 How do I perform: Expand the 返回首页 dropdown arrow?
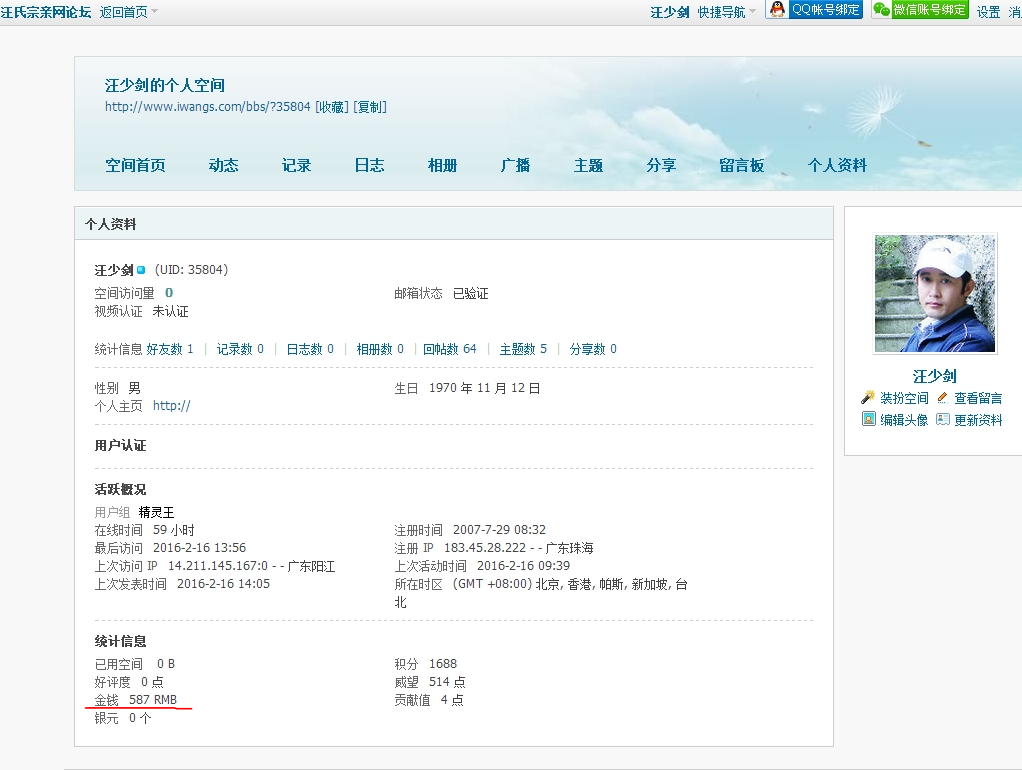pos(154,12)
